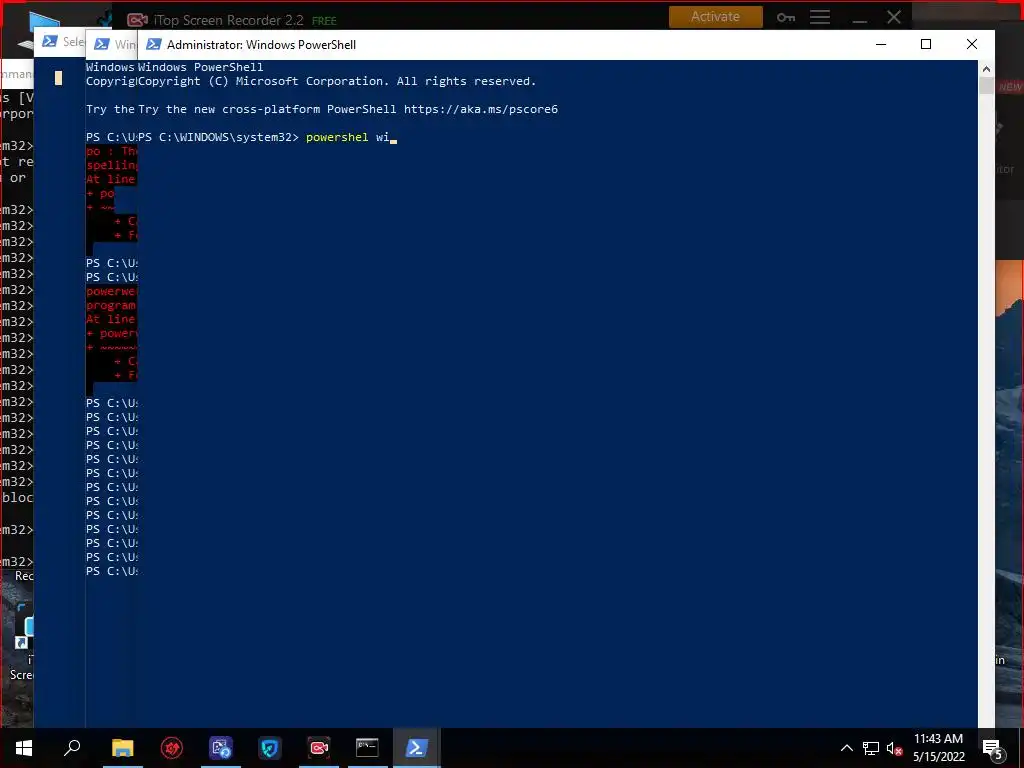Click the PowerShell scrollbar up arrow

[986, 69]
